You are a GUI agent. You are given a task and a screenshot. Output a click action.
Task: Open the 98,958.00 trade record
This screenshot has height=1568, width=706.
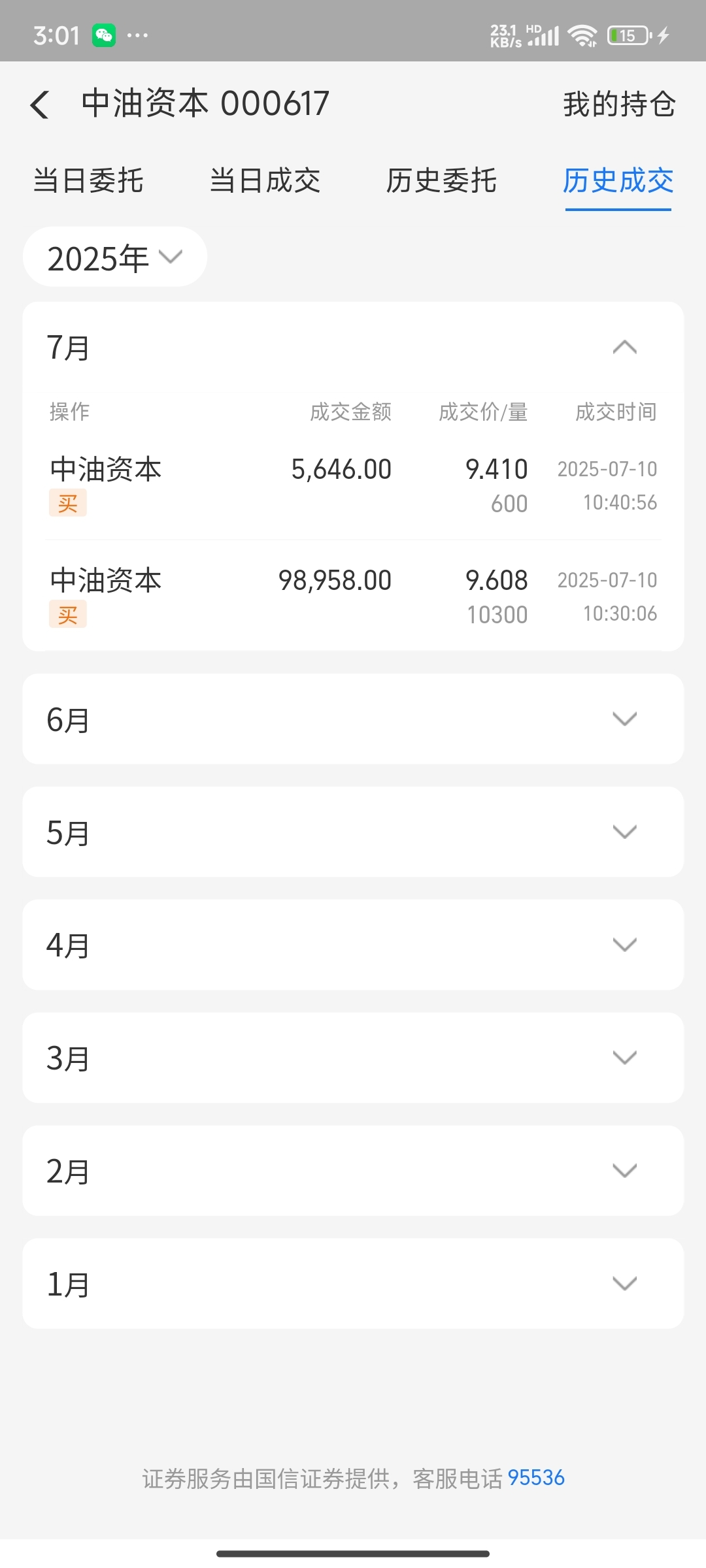click(x=353, y=595)
